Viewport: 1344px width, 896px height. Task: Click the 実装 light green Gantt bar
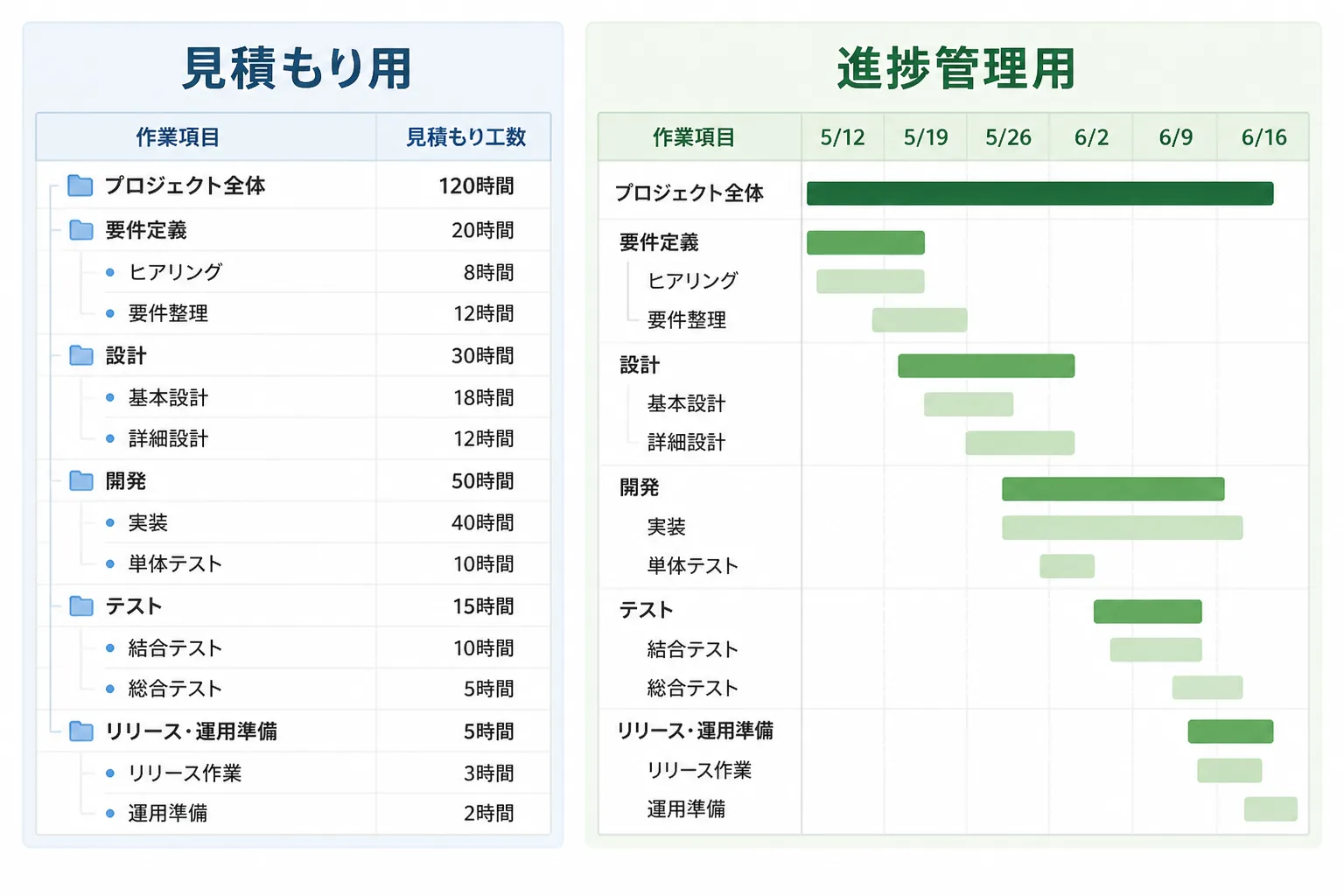pyautogui.click(x=1122, y=528)
